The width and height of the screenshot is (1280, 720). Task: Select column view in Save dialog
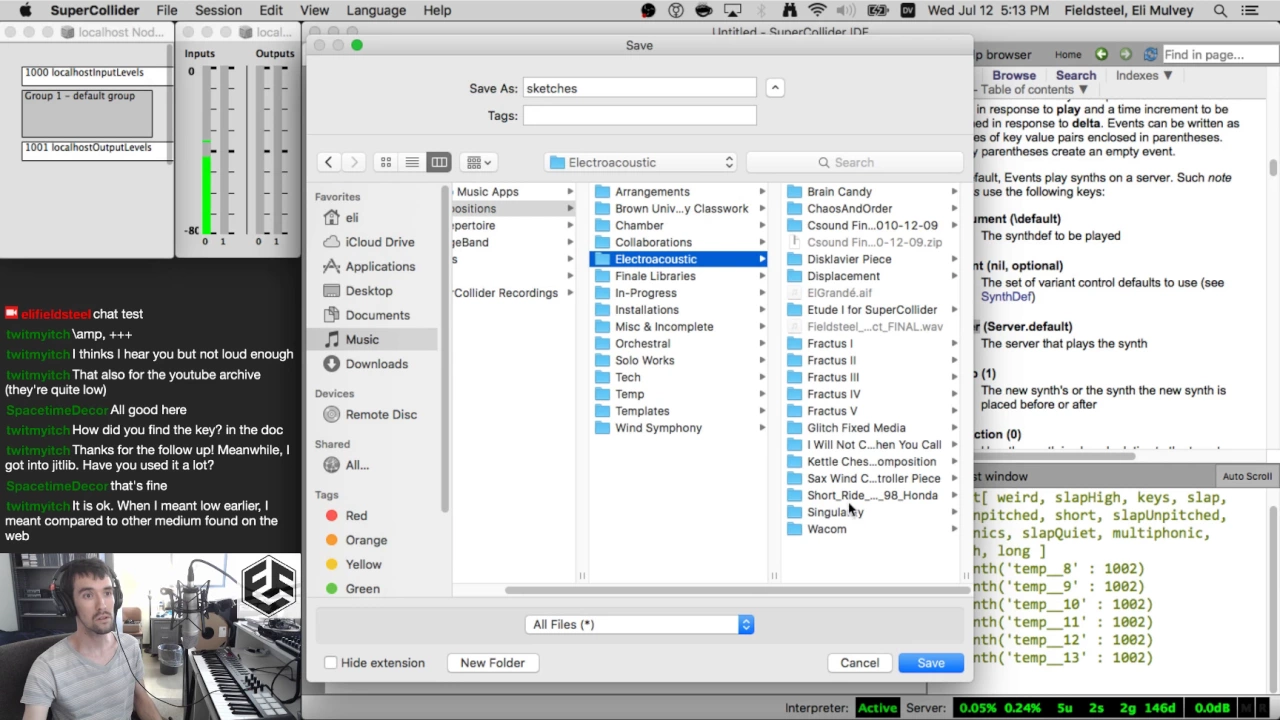coord(439,162)
